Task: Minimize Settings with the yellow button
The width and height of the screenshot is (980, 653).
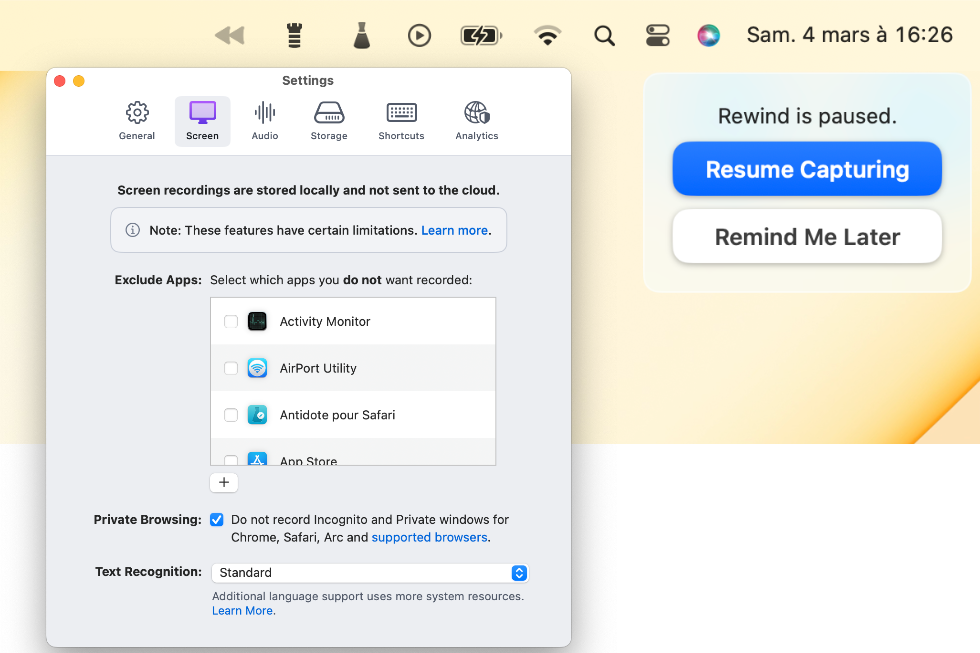Action: coord(79,81)
